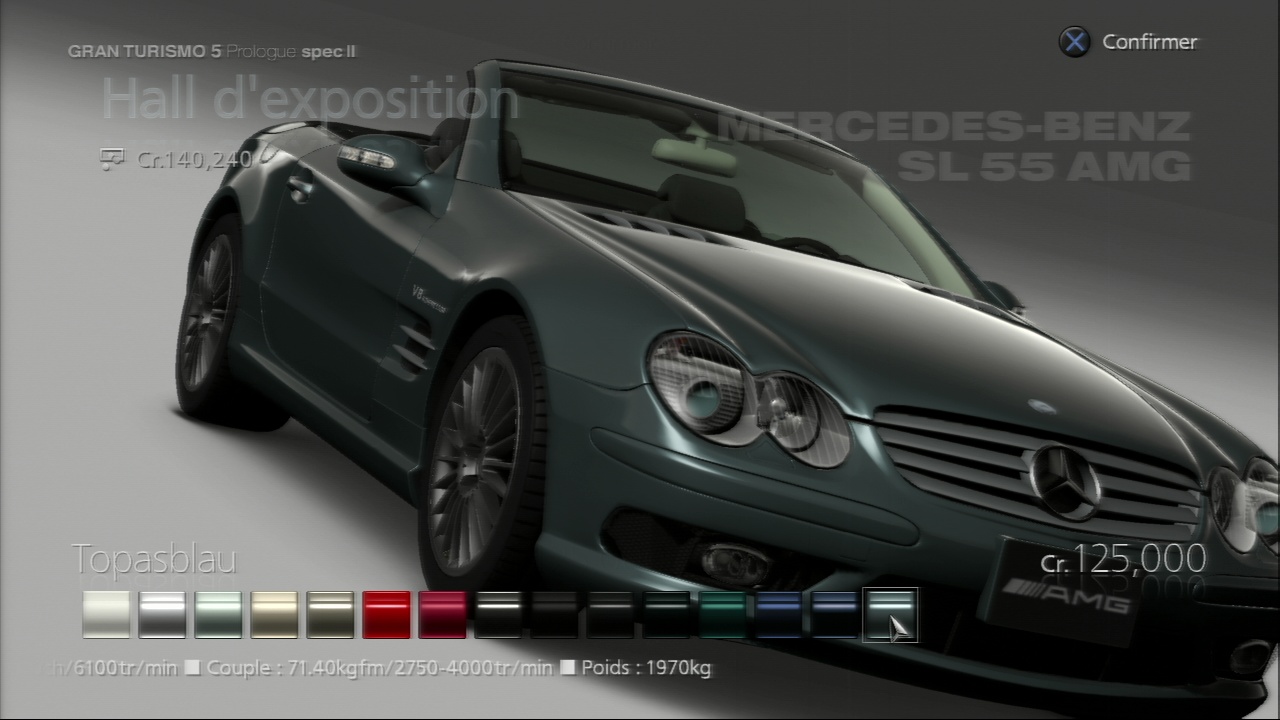This screenshot has width=1280, height=720.
Task: Click the Cr.140,240 credit balance
Action: pos(194,158)
